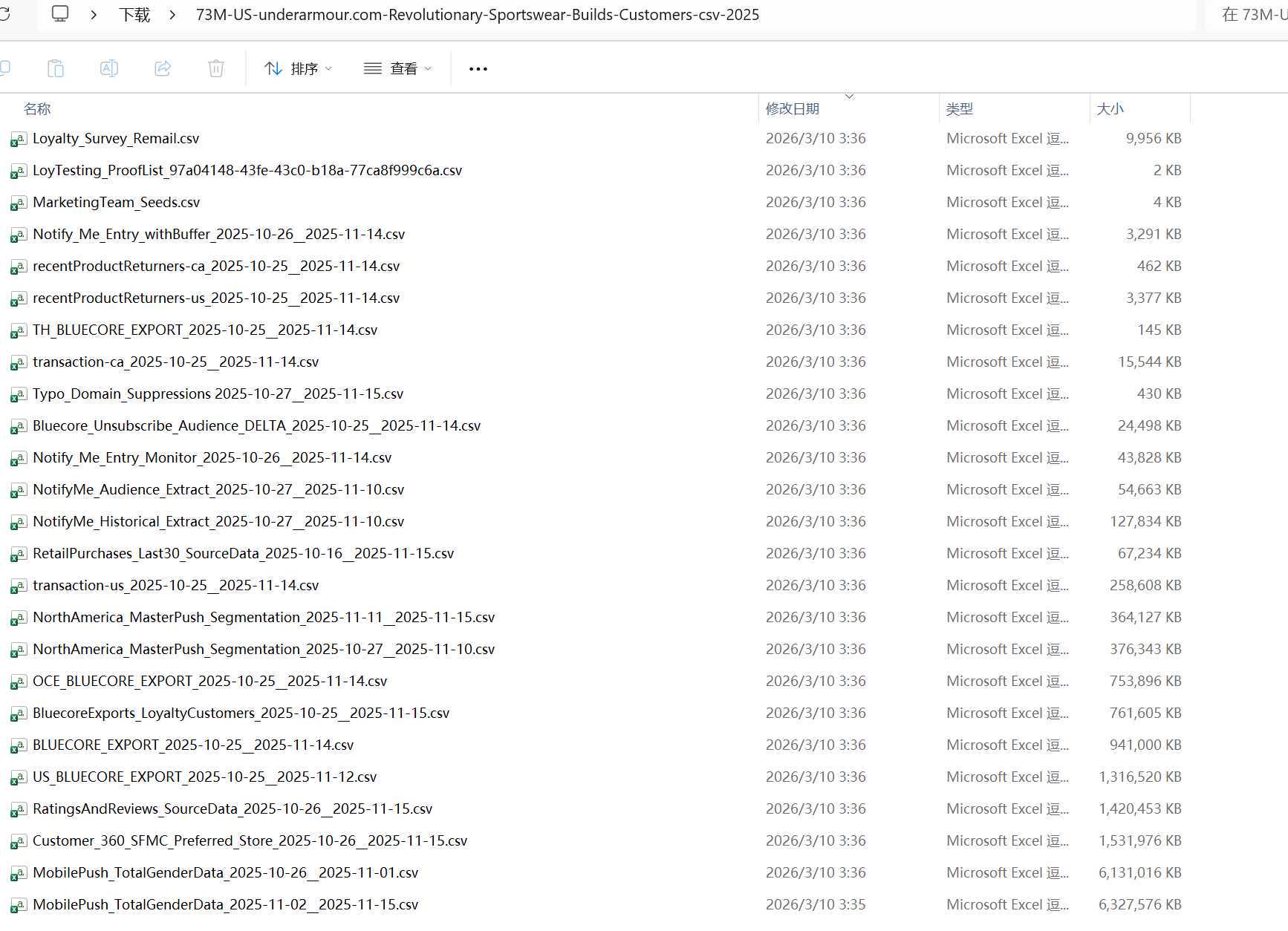The width and height of the screenshot is (1288, 931).
Task: Select RetailPurchases_Last30_SourceData file name
Action: coord(244,553)
